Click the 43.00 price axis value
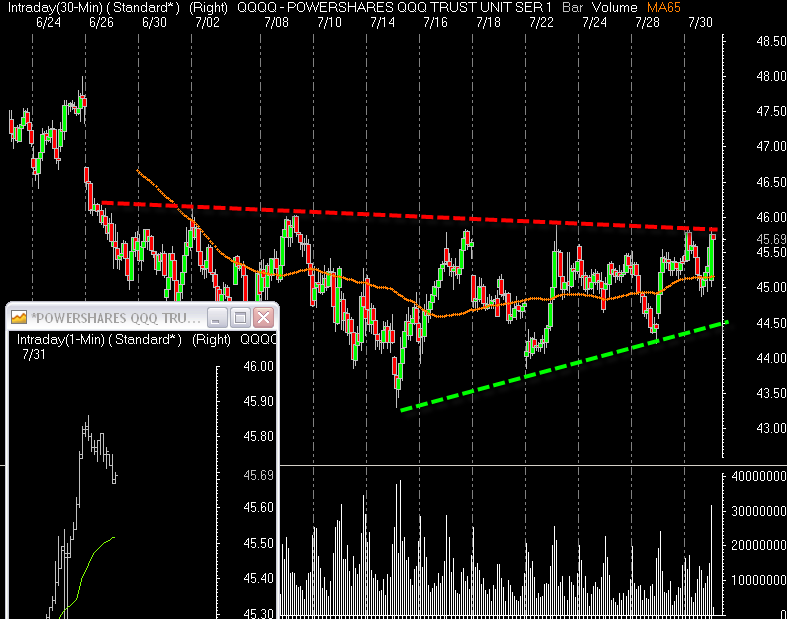Screen dimensions: 787x619 coord(770,428)
